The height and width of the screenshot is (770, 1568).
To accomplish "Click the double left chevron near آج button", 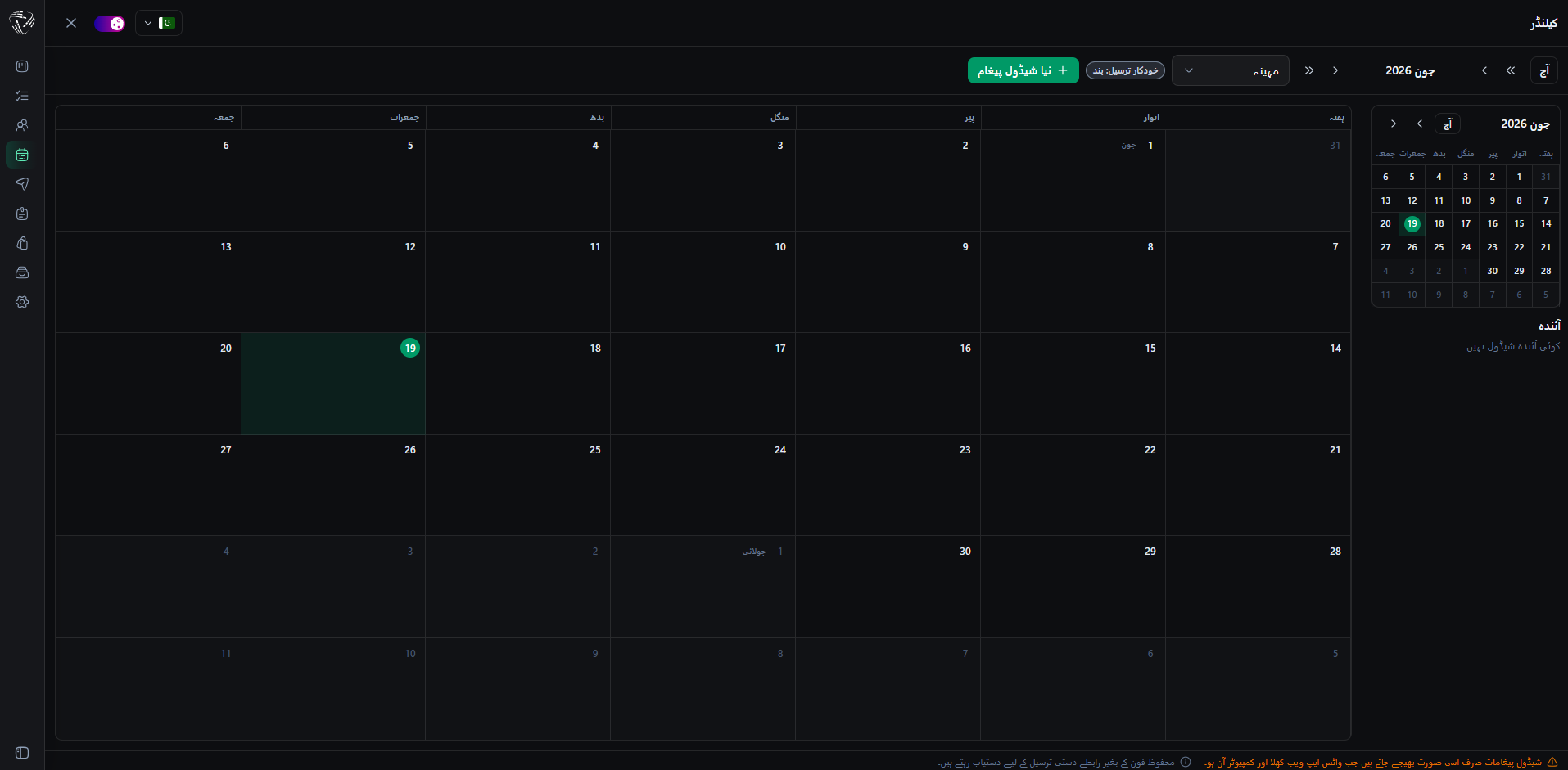I will [1511, 70].
